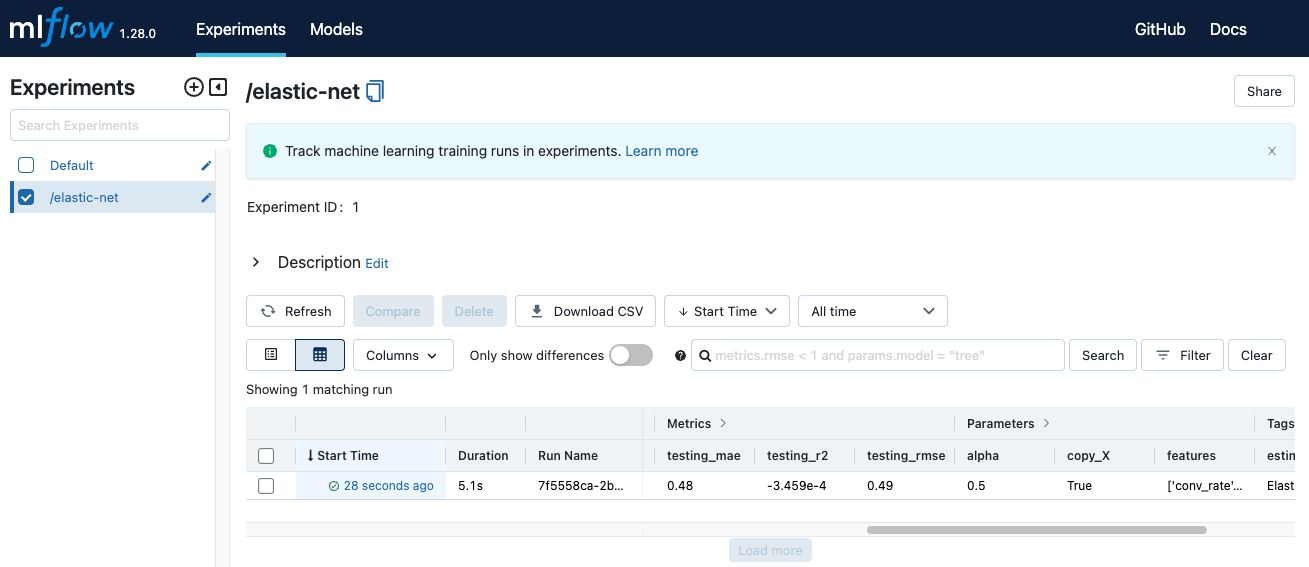Click the Compare button
This screenshot has width=1309, height=567.
[x=393, y=311]
